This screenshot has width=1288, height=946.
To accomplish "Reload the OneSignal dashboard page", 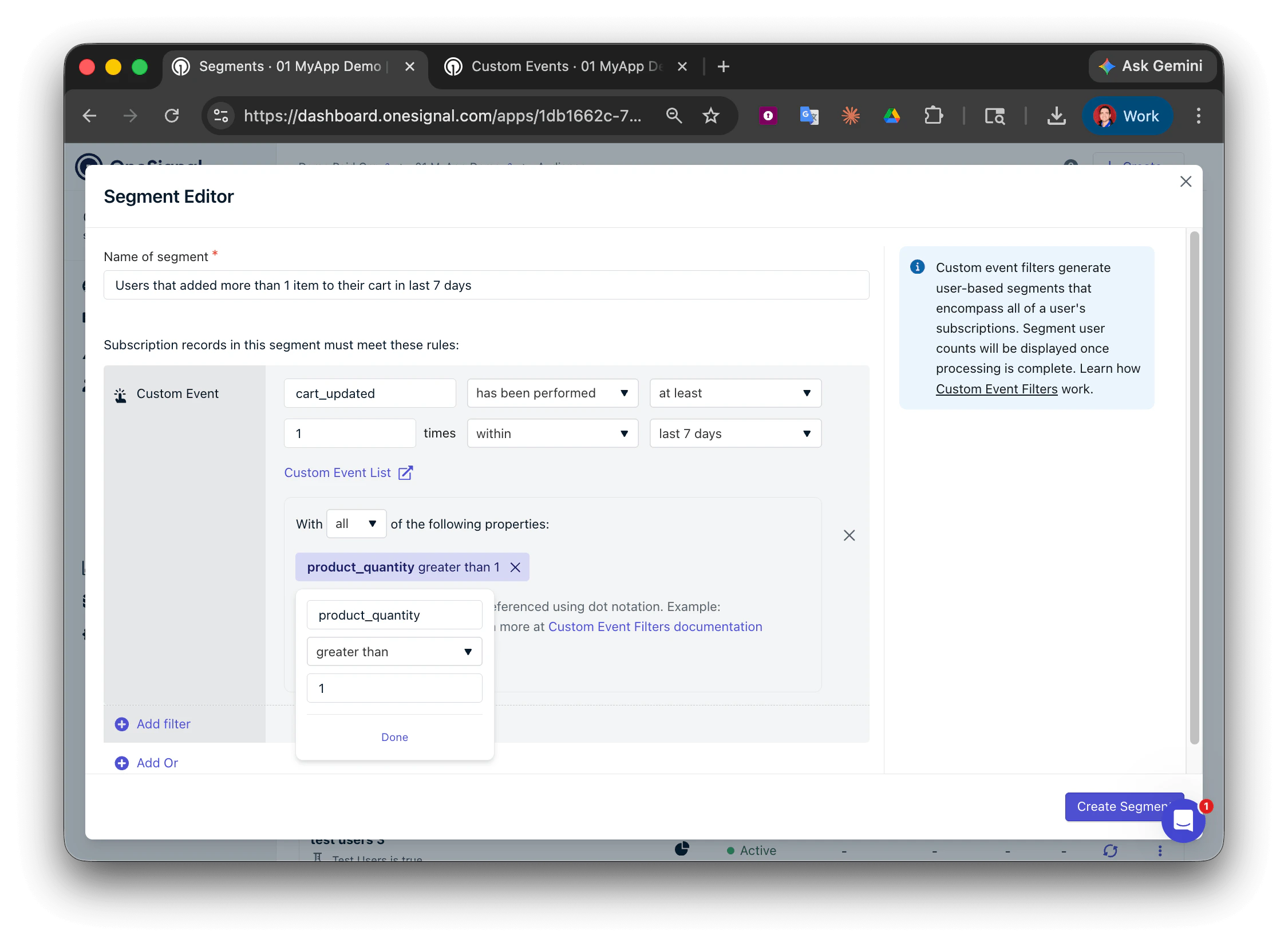I will (x=172, y=115).
